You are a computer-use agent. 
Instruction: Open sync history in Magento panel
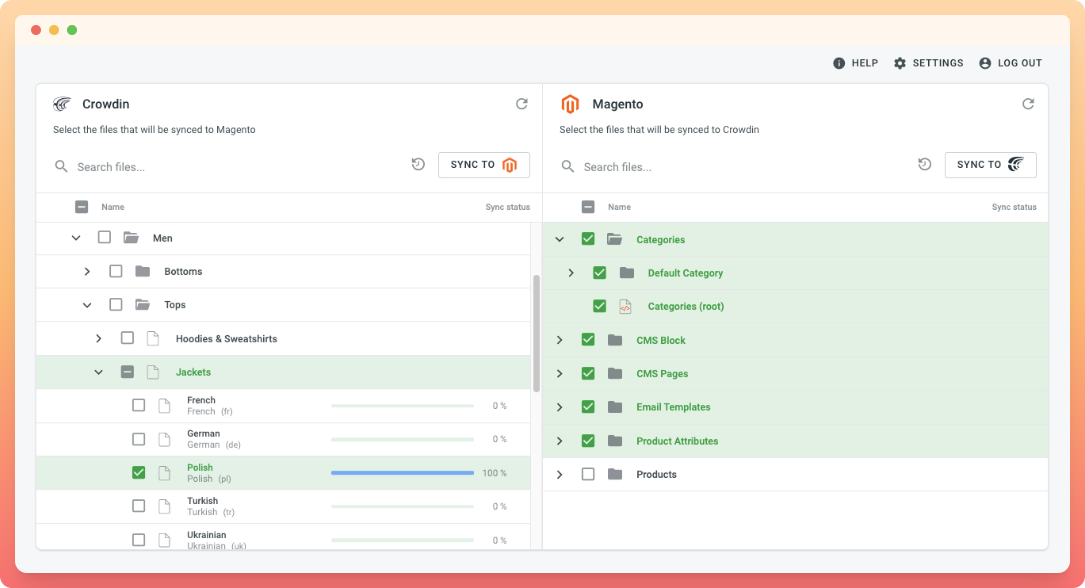(924, 164)
